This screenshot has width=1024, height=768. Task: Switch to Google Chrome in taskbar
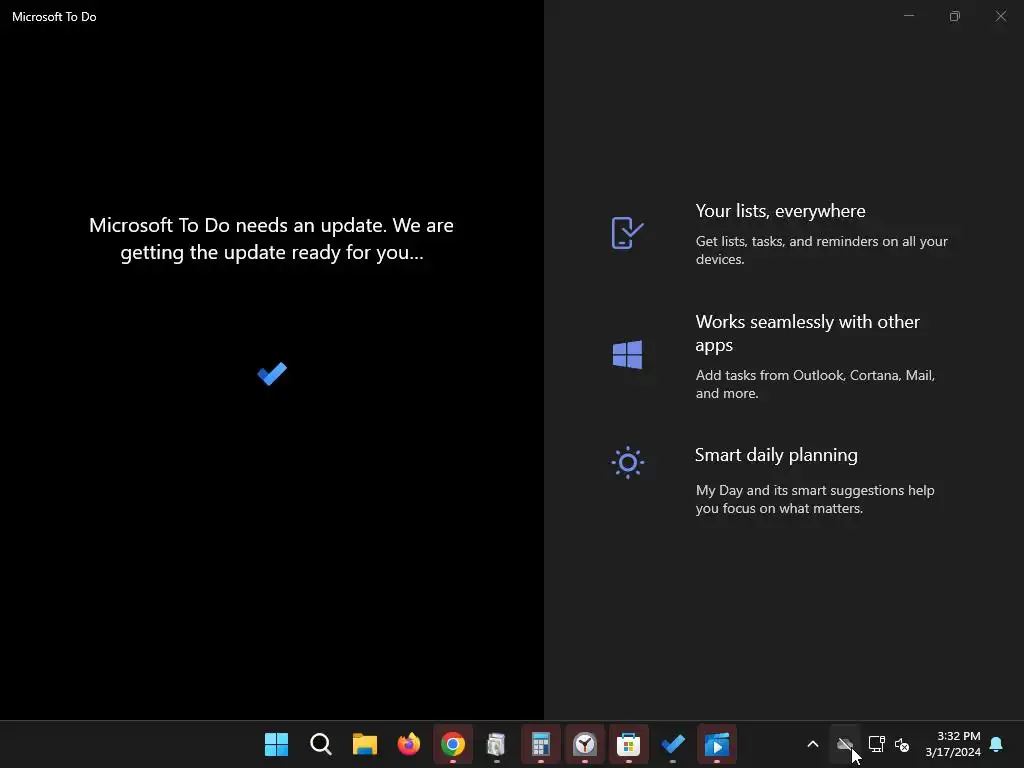pyautogui.click(x=453, y=744)
